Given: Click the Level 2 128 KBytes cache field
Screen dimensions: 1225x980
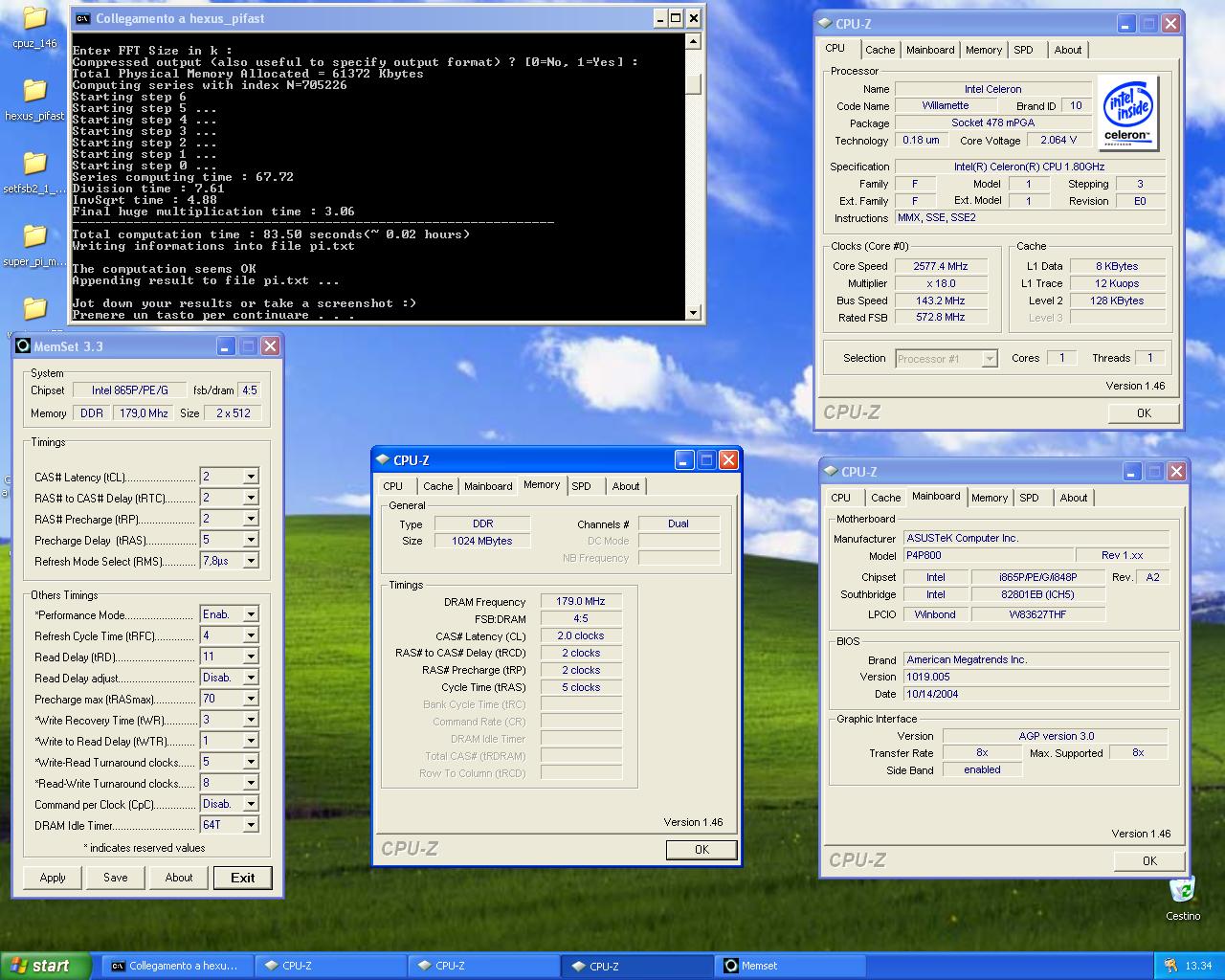Looking at the screenshot, I should coord(1117,301).
